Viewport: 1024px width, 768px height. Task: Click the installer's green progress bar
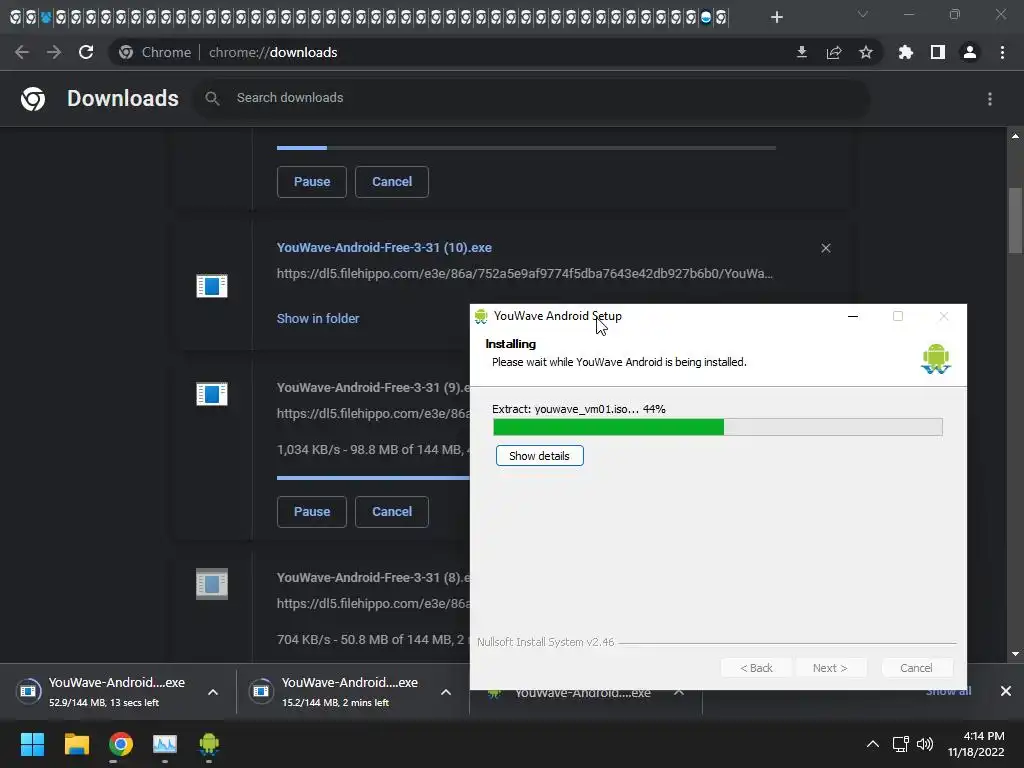(718, 427)
